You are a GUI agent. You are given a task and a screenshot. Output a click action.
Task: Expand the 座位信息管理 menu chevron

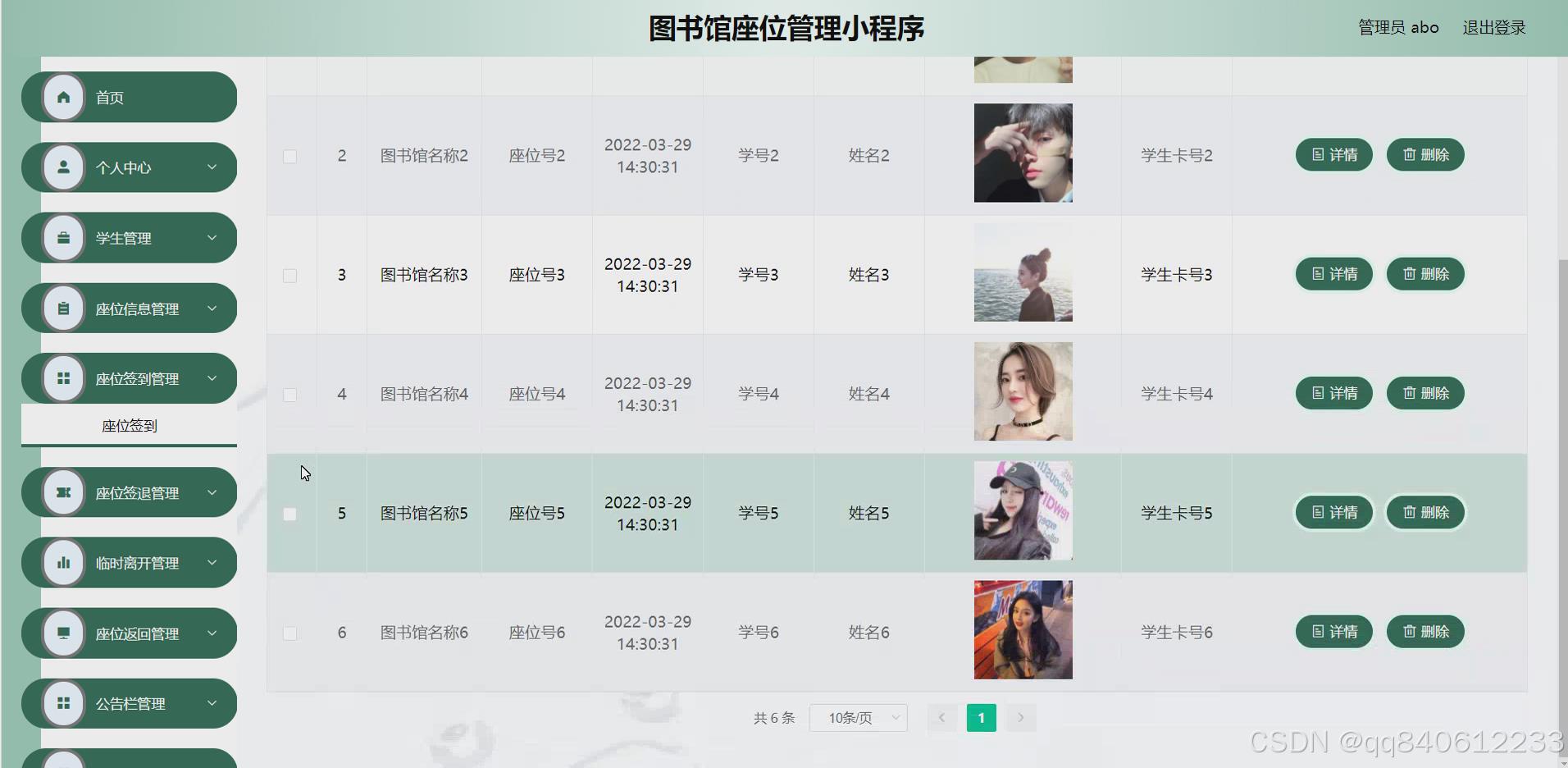[212, 309]
